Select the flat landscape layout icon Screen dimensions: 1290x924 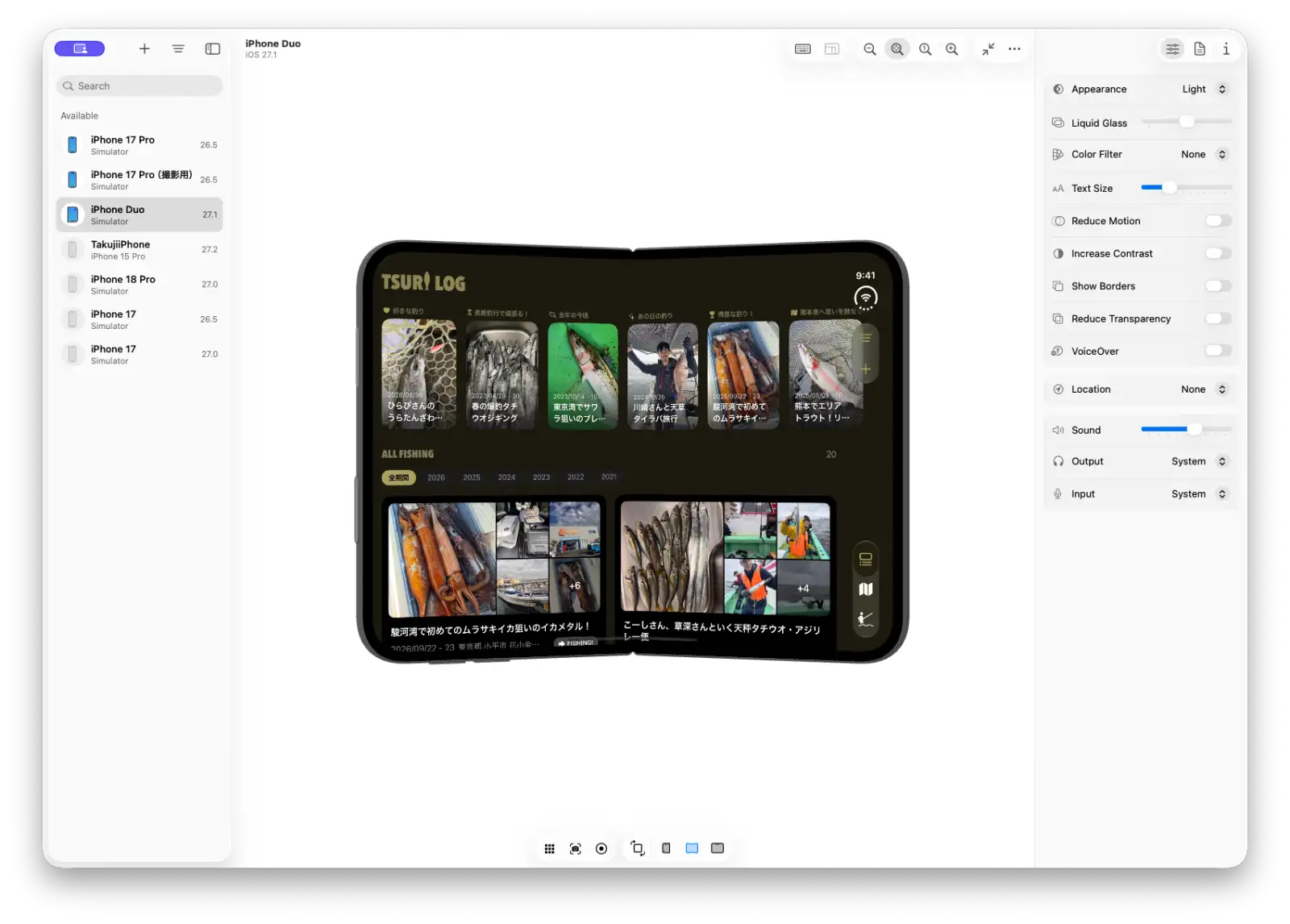tap(718, 848)
